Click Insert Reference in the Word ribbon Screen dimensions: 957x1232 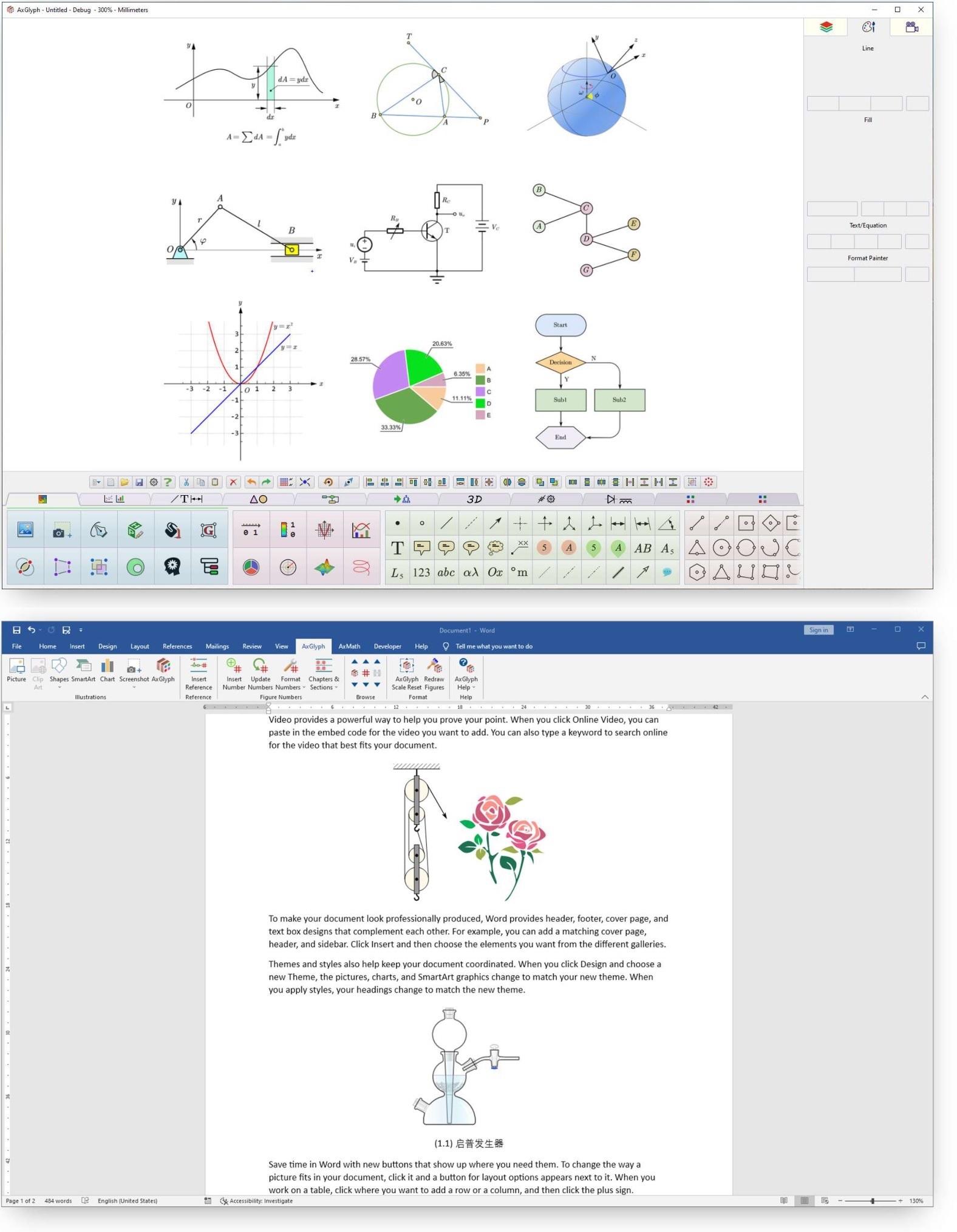[199, 674]
